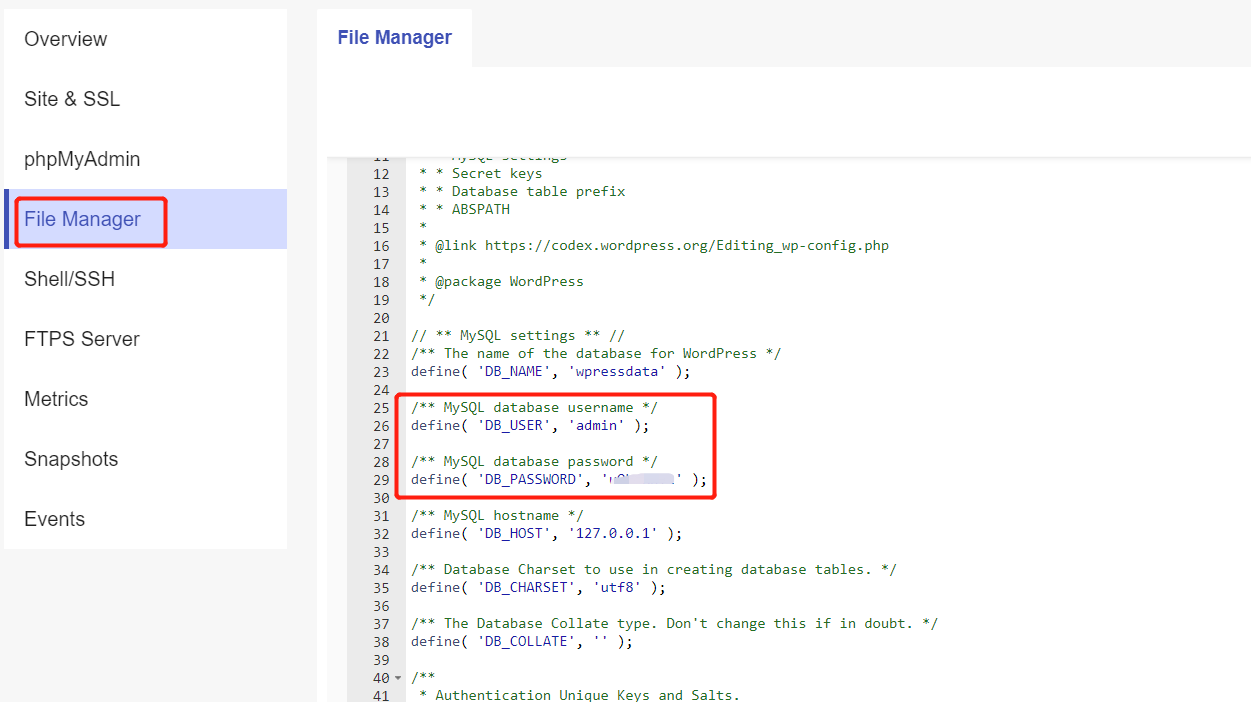Click line number 20 in the gutter
The image size is (1251, 702).
point(381,318)
